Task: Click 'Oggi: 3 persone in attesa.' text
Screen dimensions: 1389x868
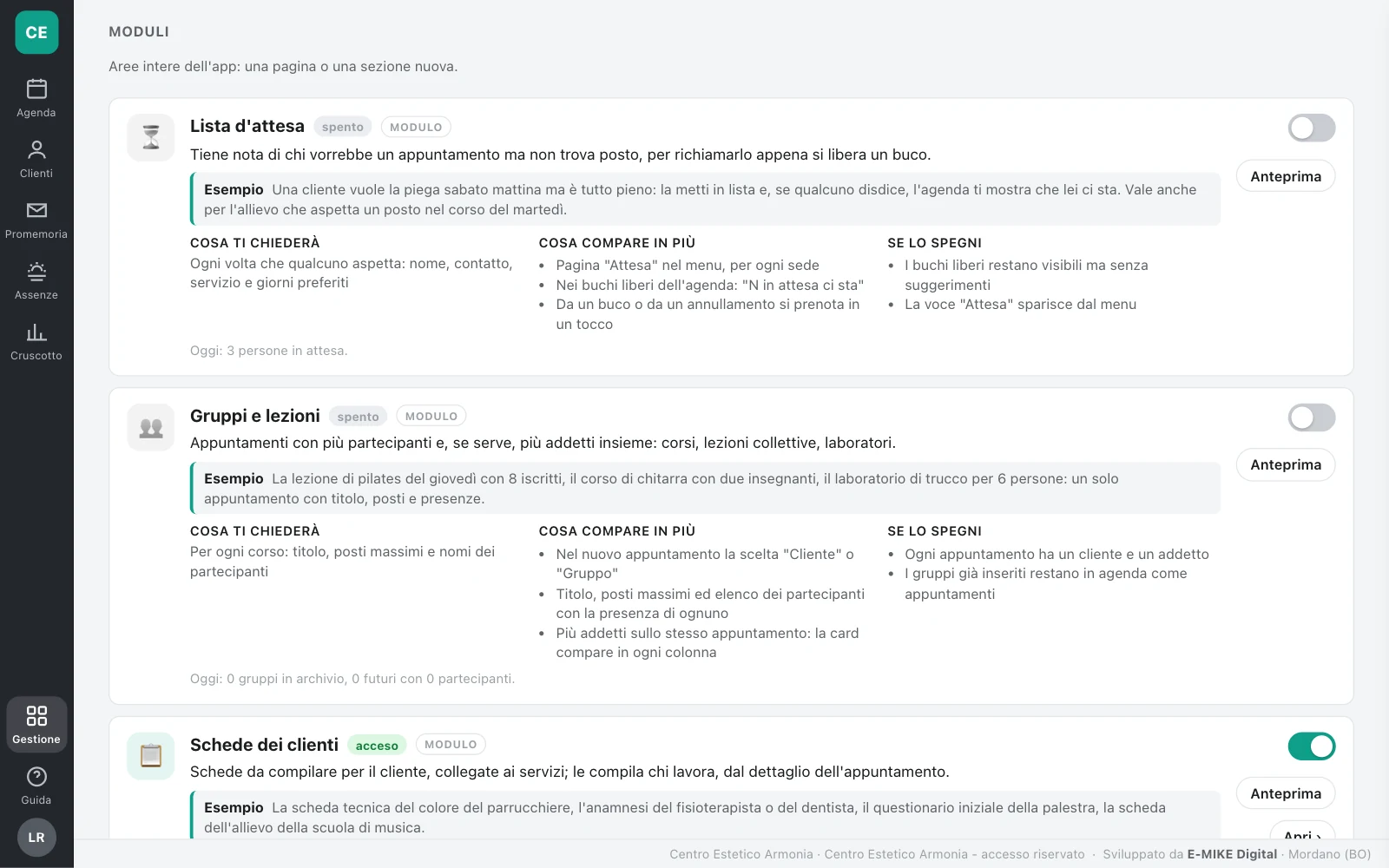Action: (x=269, y=351)
